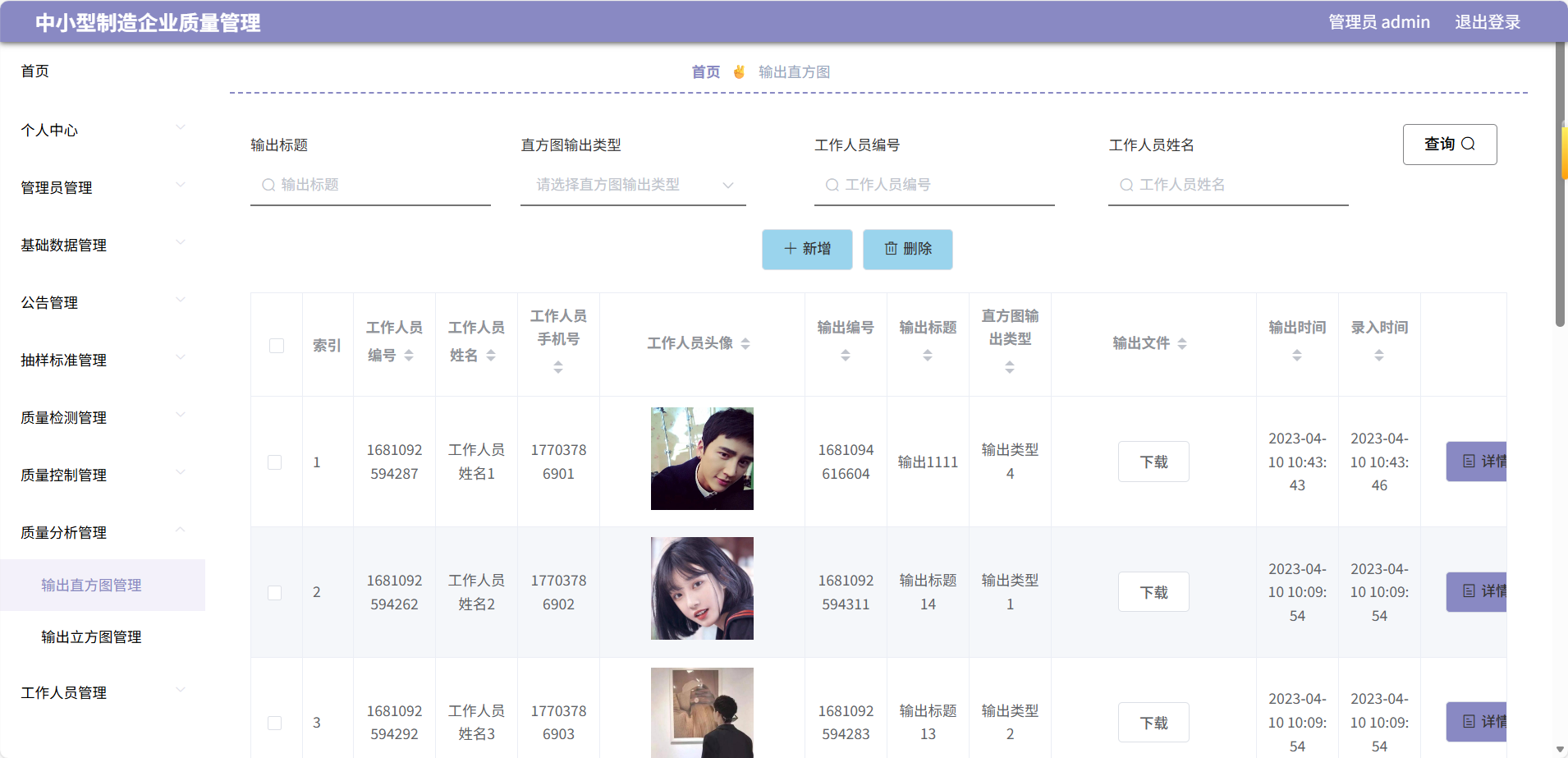Expand the 抽样标准管理 sidebar menu
This screenshot has height=758, width=1568.
tap(103, 360)
